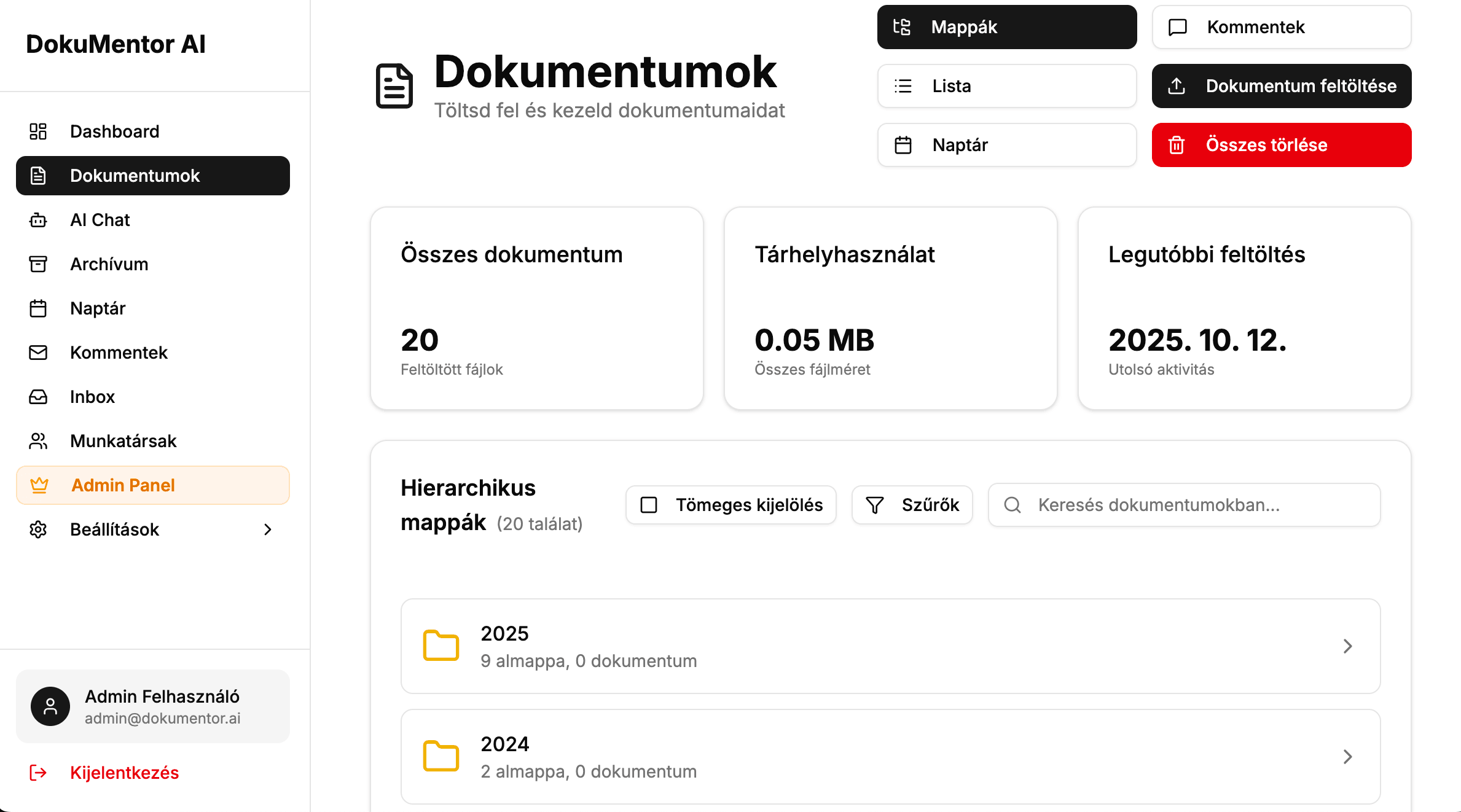Open the Inbox tray icon
This screenshot has height=812, width=1461.
click(x=38, y=397)
